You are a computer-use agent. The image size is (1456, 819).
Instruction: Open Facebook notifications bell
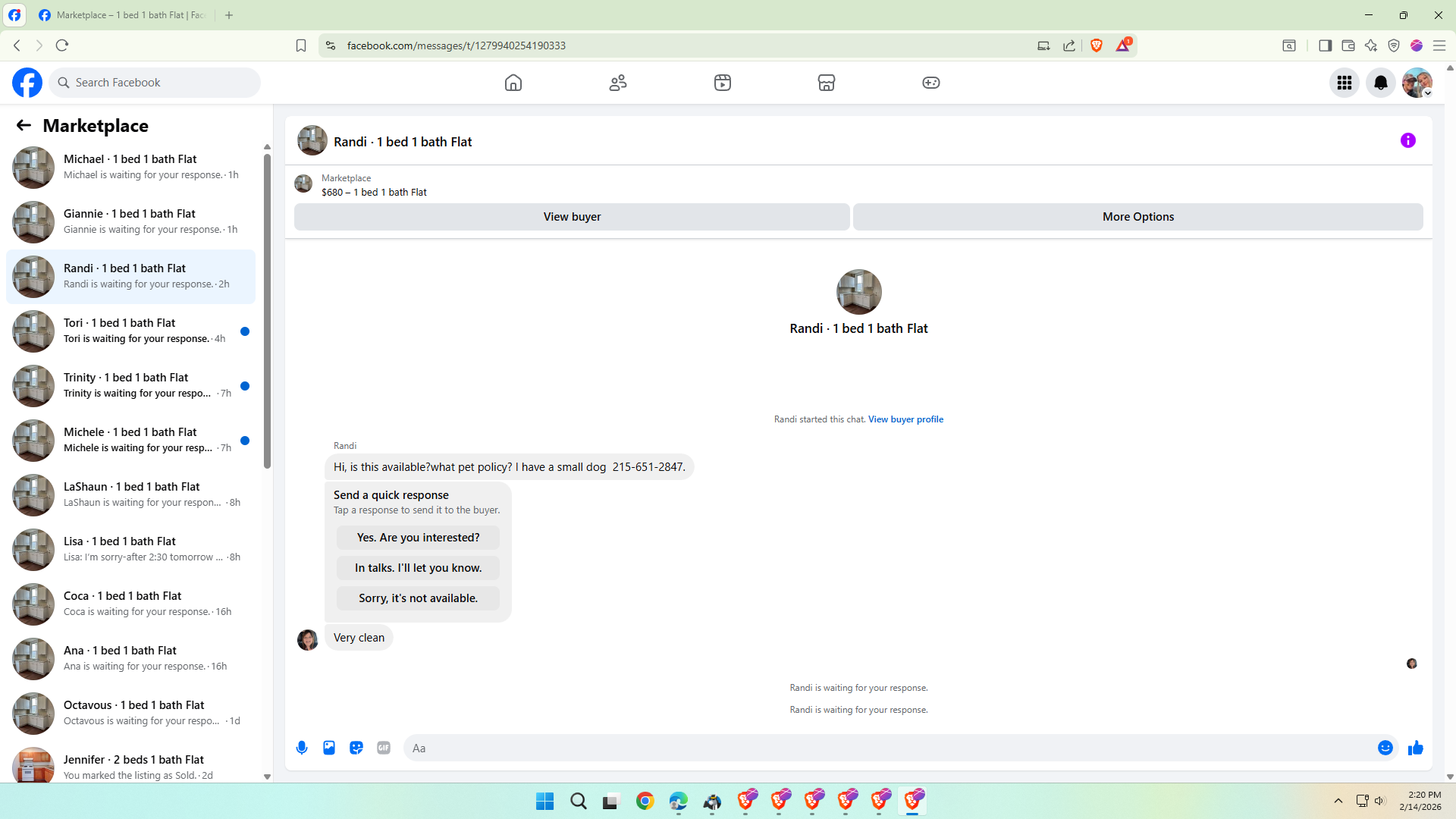point(1380,83)
